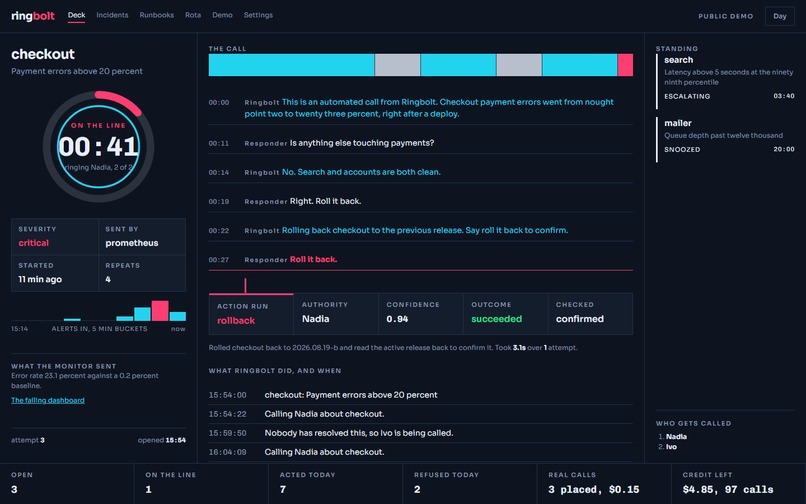Go to the Runbooks tab
Image resolution: width=806 pixels, height=504 pixels.
pyautogui.click(x=156, y=15)
